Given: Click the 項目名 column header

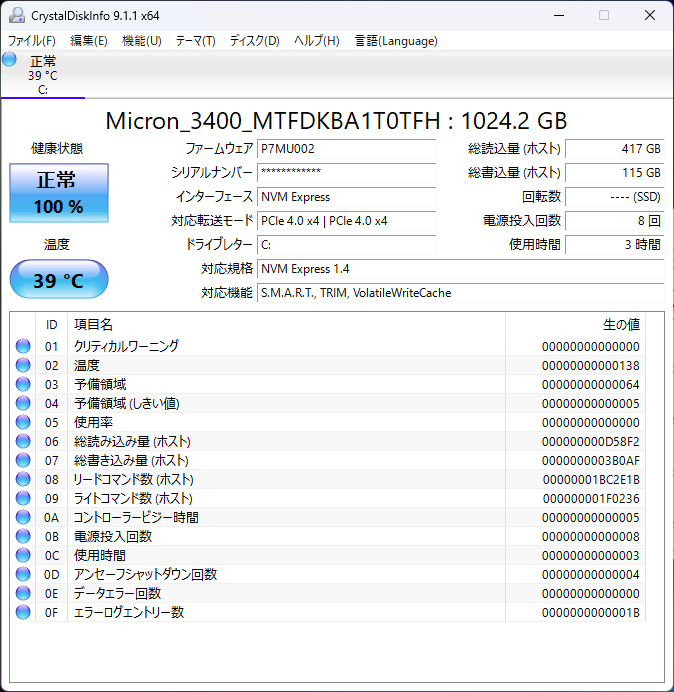Looking at the screenshot, I should pyautogui.click(x=93, y=324).
